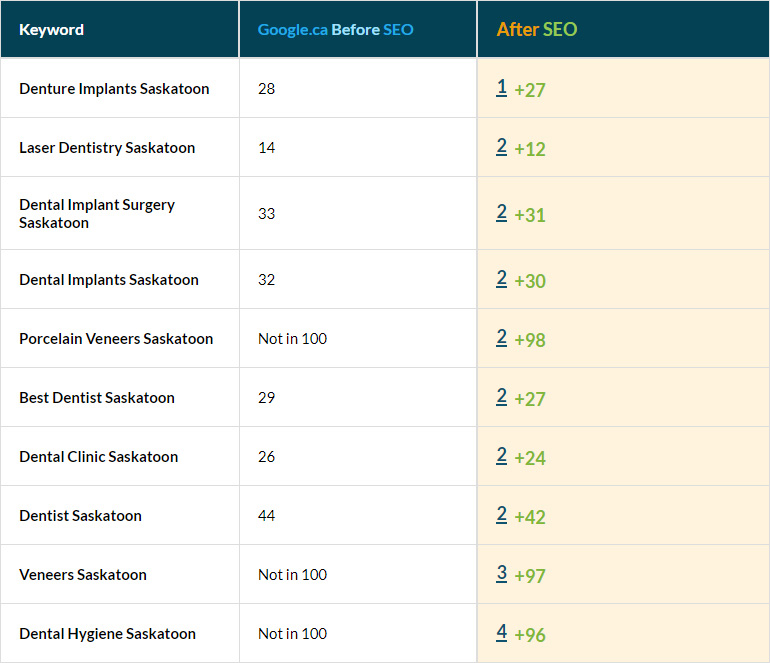Click the Laser Dentistry Saskatoon keyword text
Viewport: 770px width, 663px height.
(107, 148)
